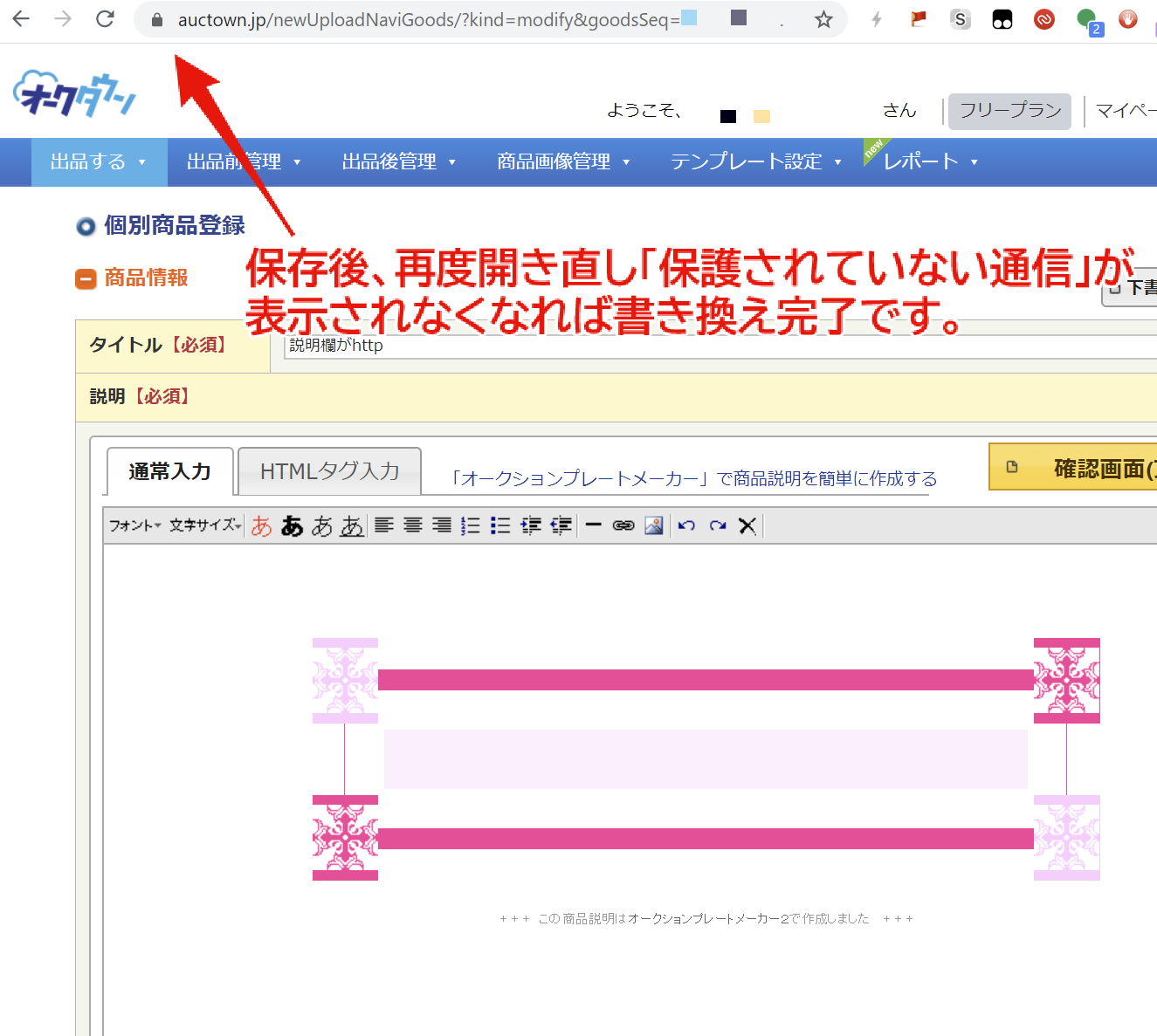Insert a numbered list
The height and width of the screenshot is (1036, 1157).
click(471, 525)
